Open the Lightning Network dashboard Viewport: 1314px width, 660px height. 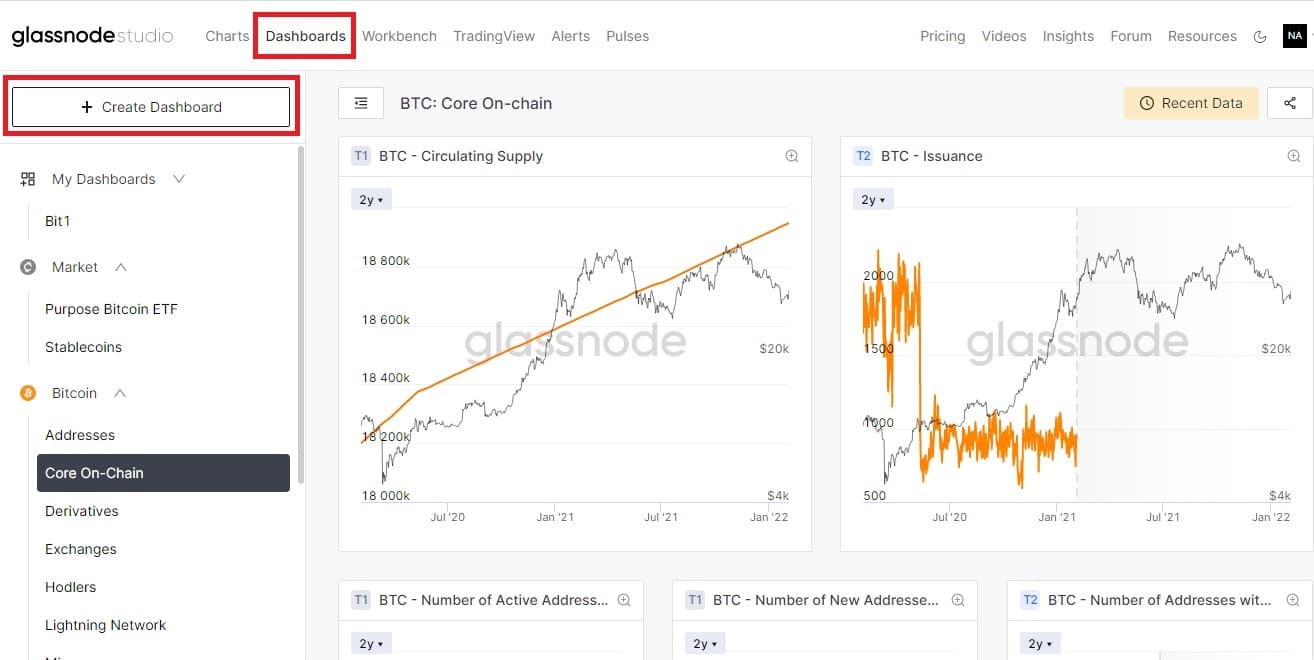[106, 625]
